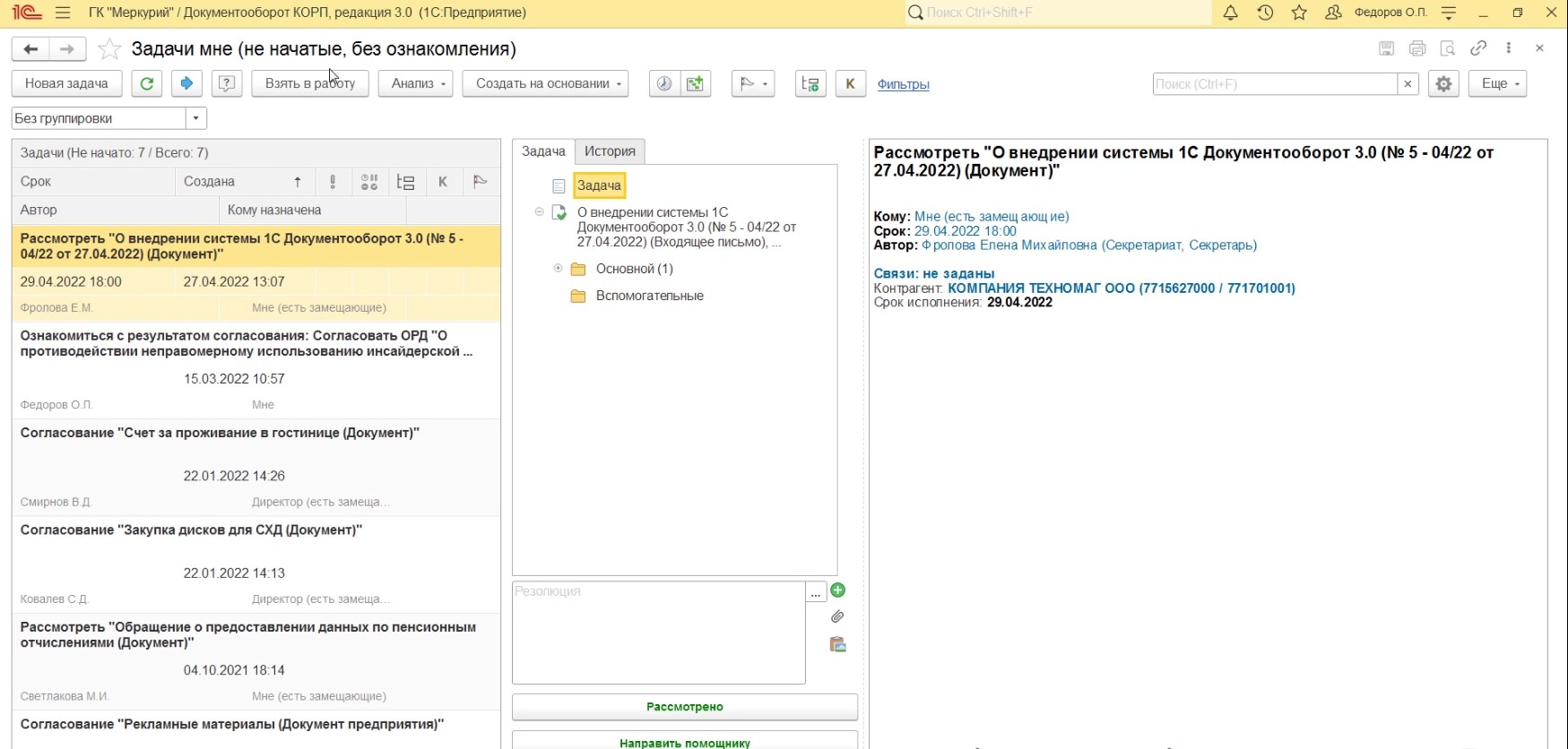The image size is (1568, 749).
Task: Get link to this form
Action: click(1478, 48)
